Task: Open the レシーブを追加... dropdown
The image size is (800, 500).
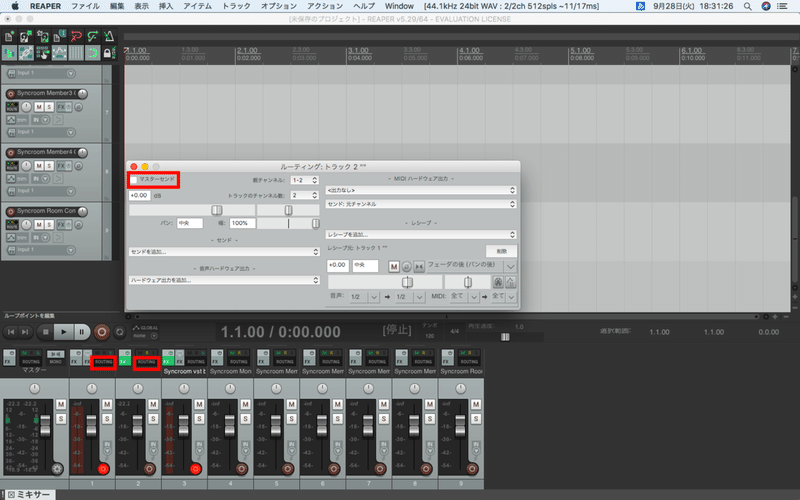Action: click(x=421, y=235)
